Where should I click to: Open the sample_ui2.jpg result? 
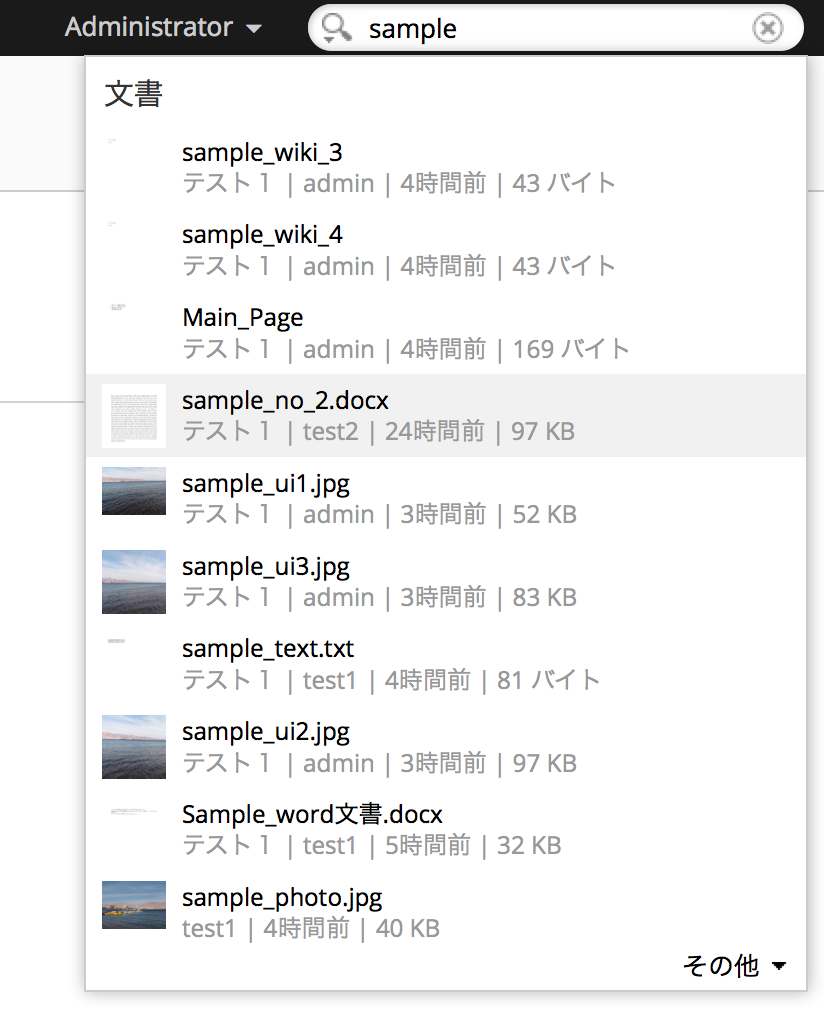click(265, 732)
